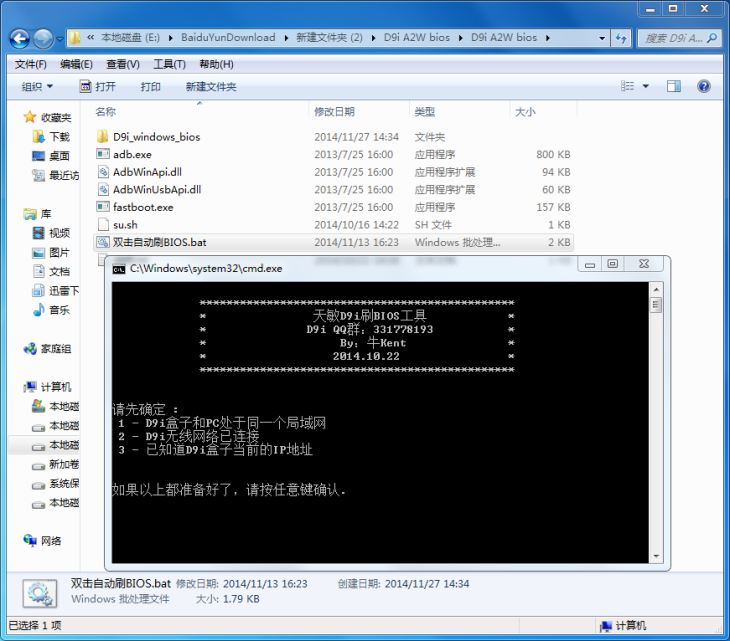Click the magnifier icon in search box

point(712,38)
